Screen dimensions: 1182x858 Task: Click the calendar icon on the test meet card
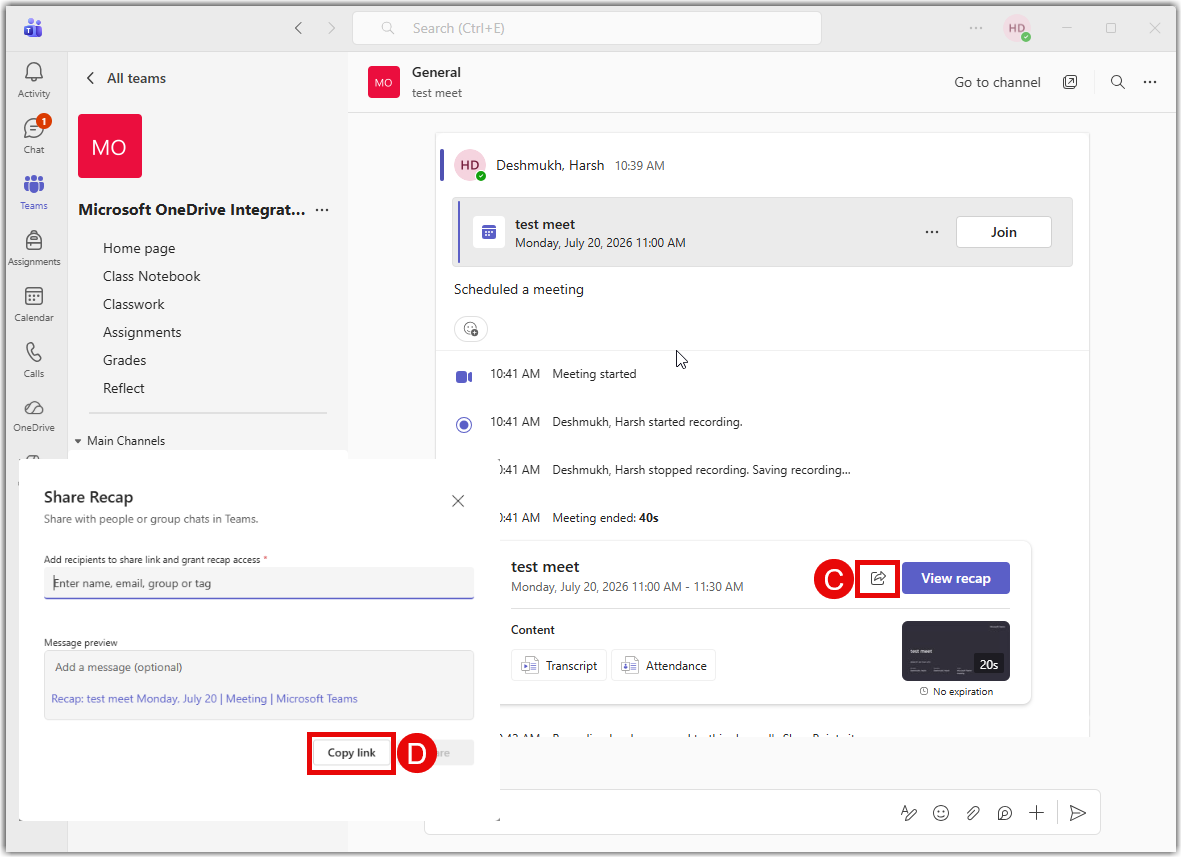tap(488, 232)
